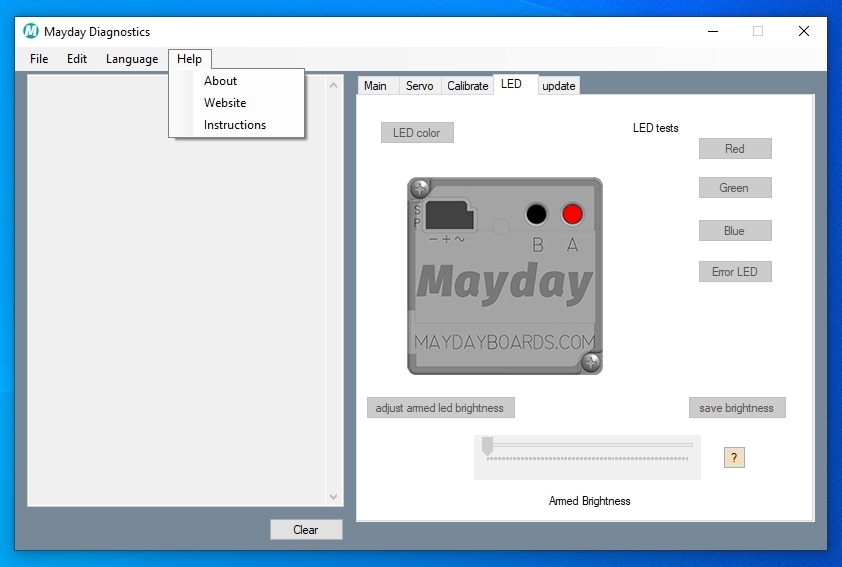Click the red LED A on the board image
Screen dimensions: 842x567
(572, 214)
